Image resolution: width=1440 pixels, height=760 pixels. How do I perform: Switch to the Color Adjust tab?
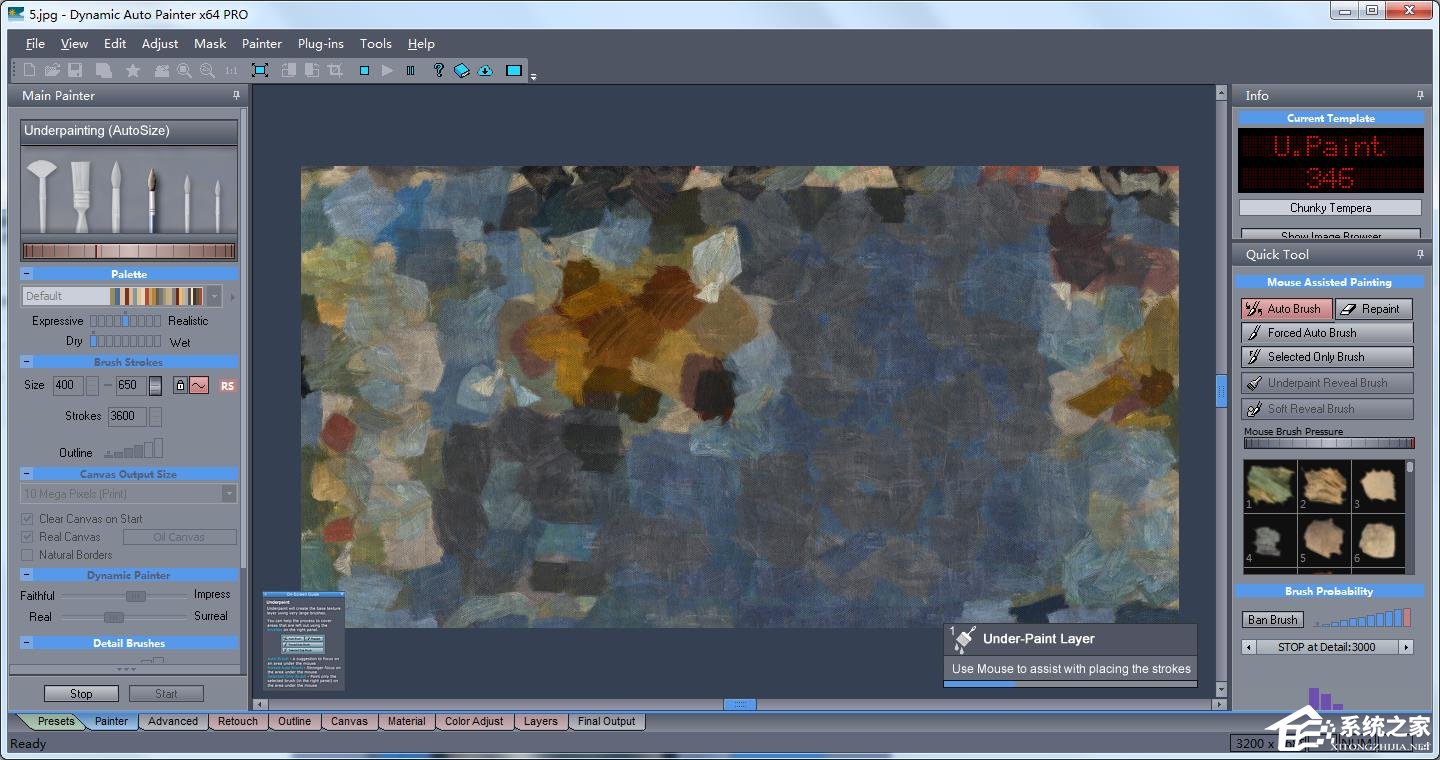coord(474,721)
